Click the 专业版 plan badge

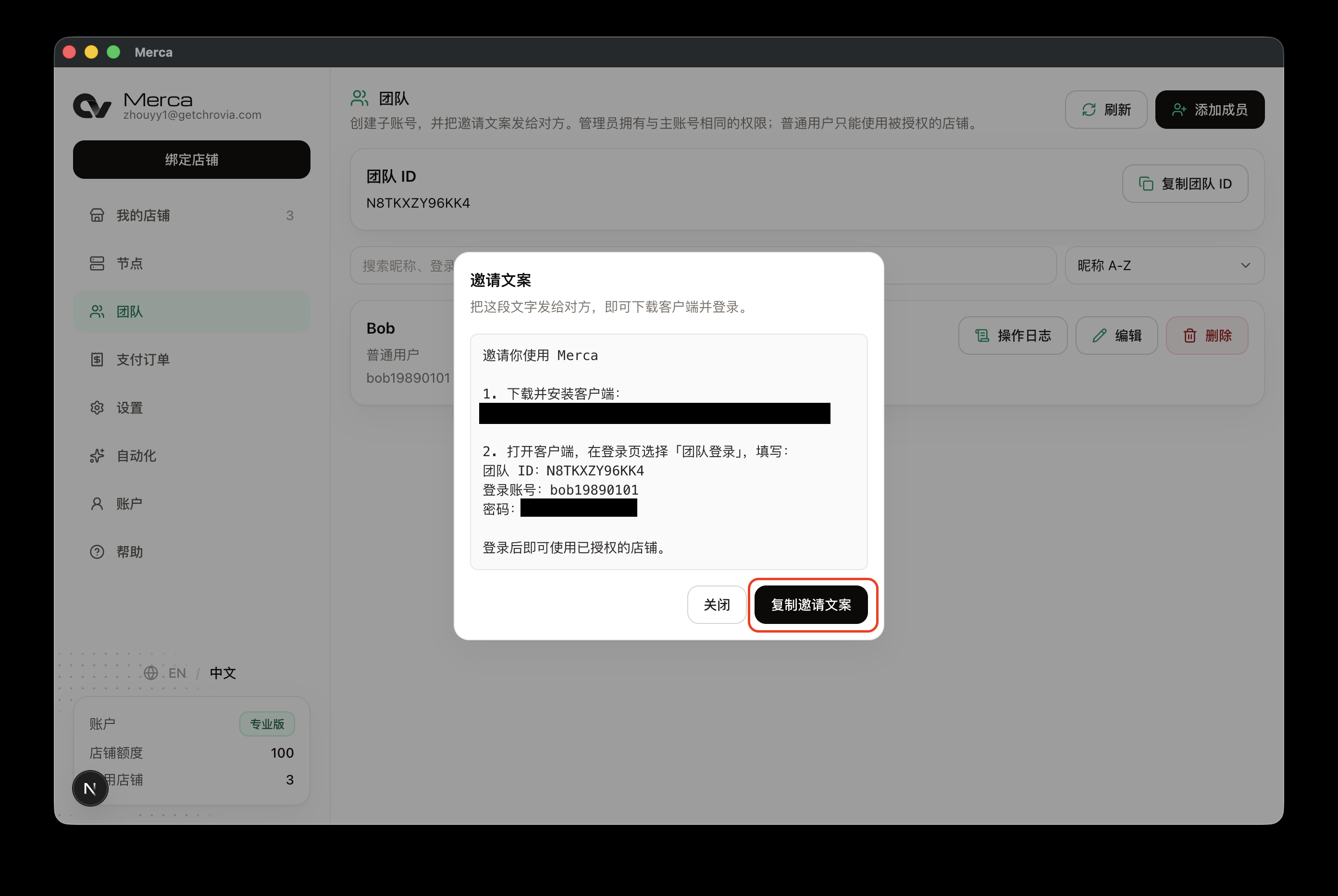(267, 724)
